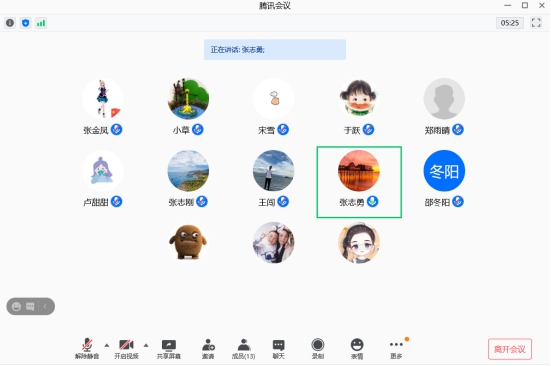
Task: Open the meeting info icon
Action: pos(10,23)
